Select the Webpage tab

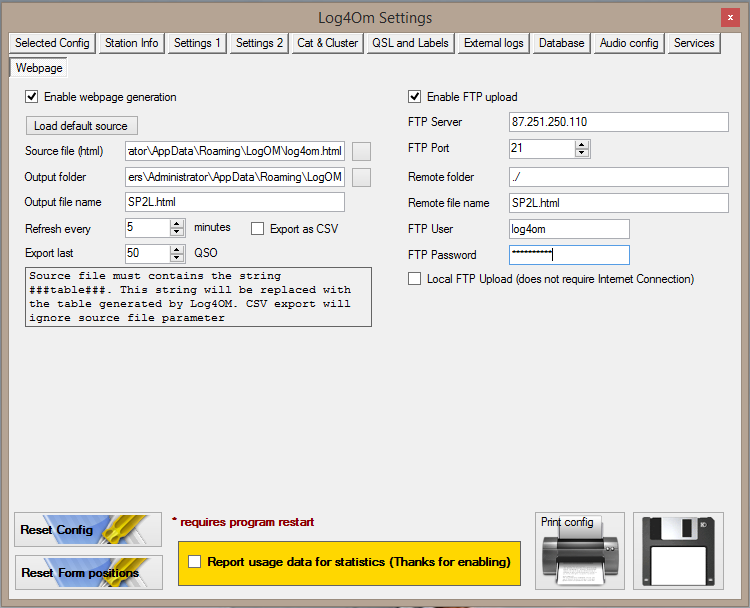coord(39,68)
